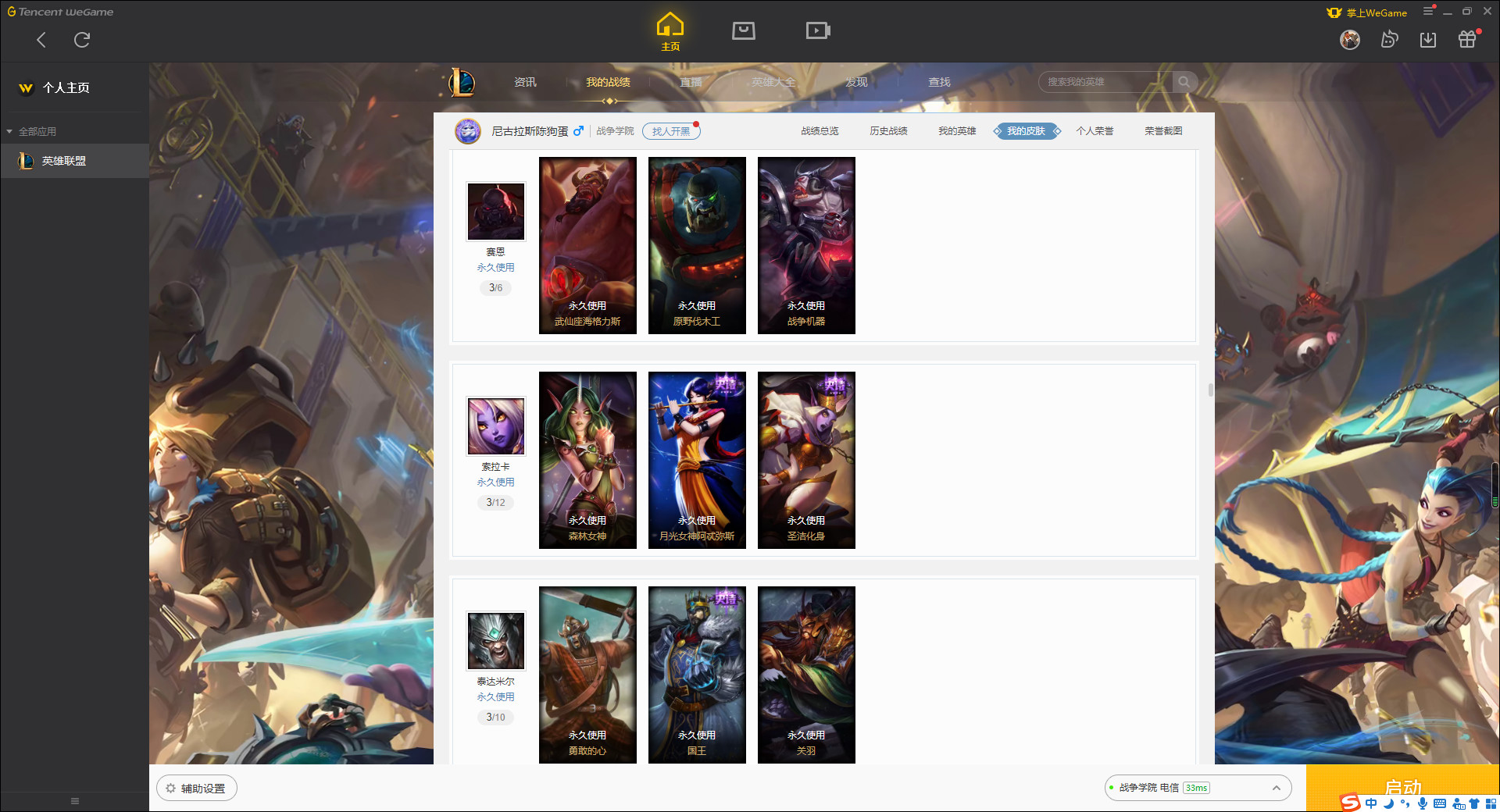Switch to 荣誉截图 tab
The width and height of the screenshot is (1500, 812).
tap(1163, 131)
